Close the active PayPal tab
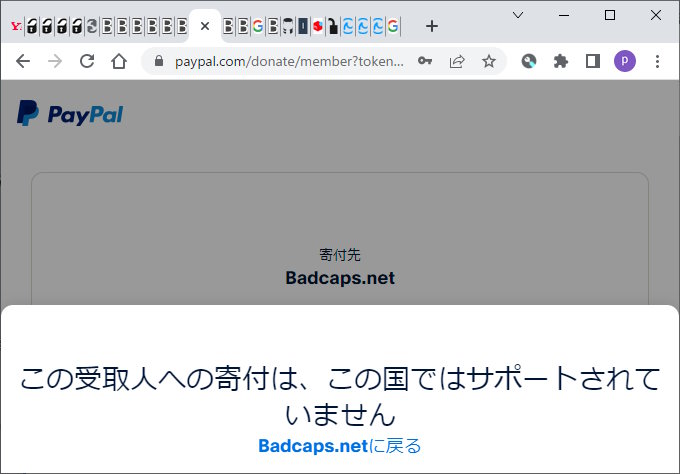 click(205, 26)
